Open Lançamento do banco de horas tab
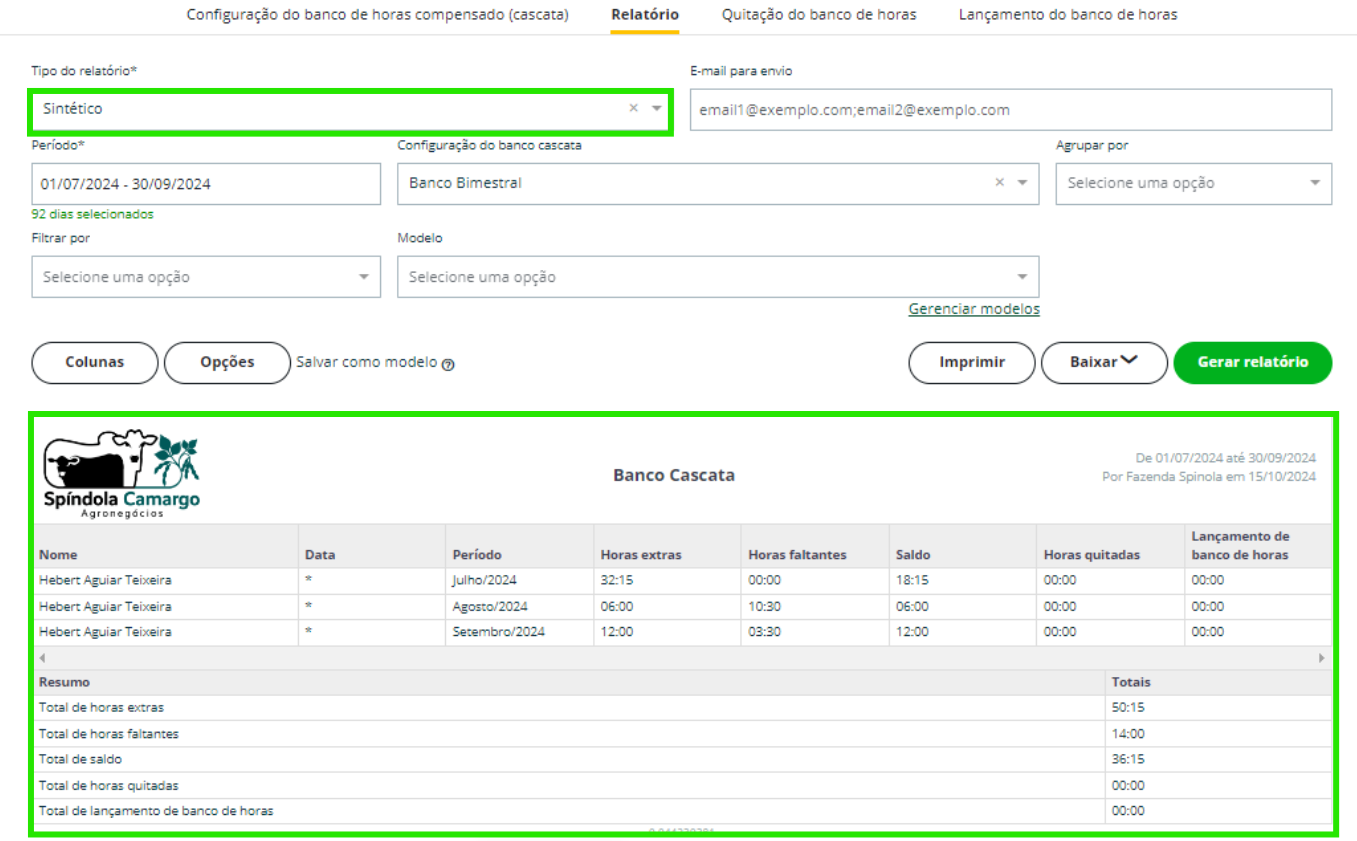This screenshot has width=1357, height=841. [1067, 15]
